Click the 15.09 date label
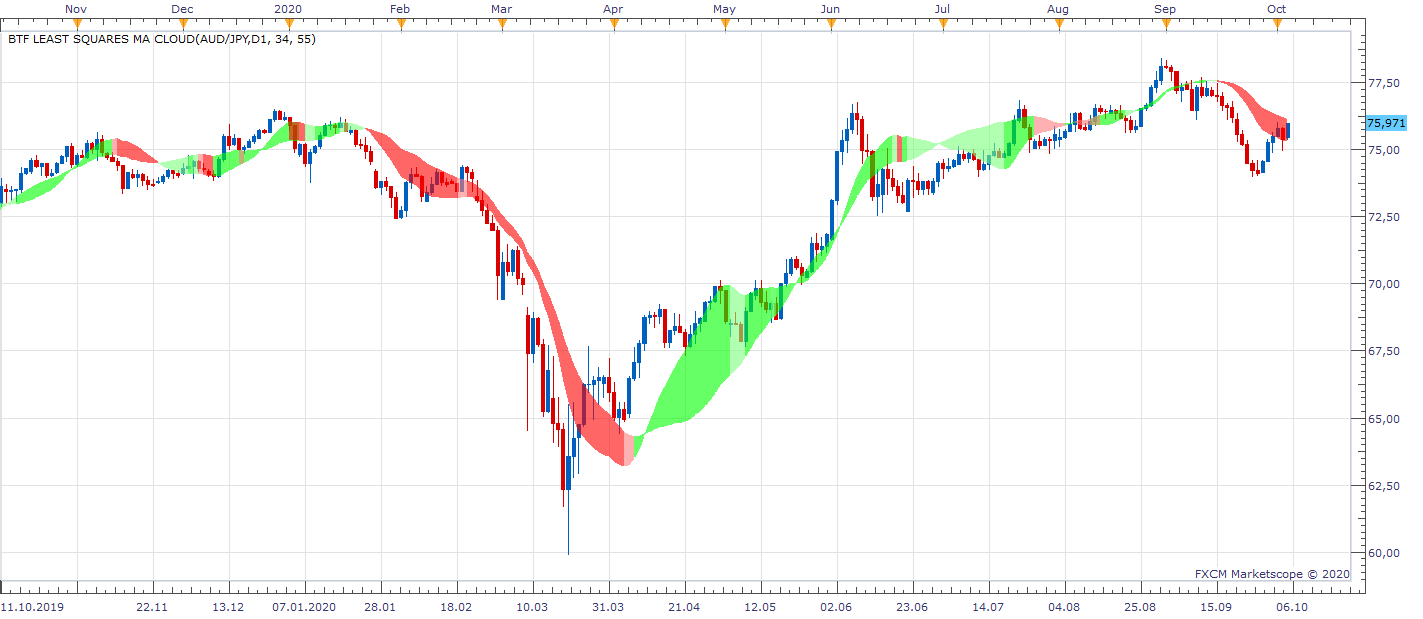The width and height of the screenshot is (1423, 619). pos(1216,607)
